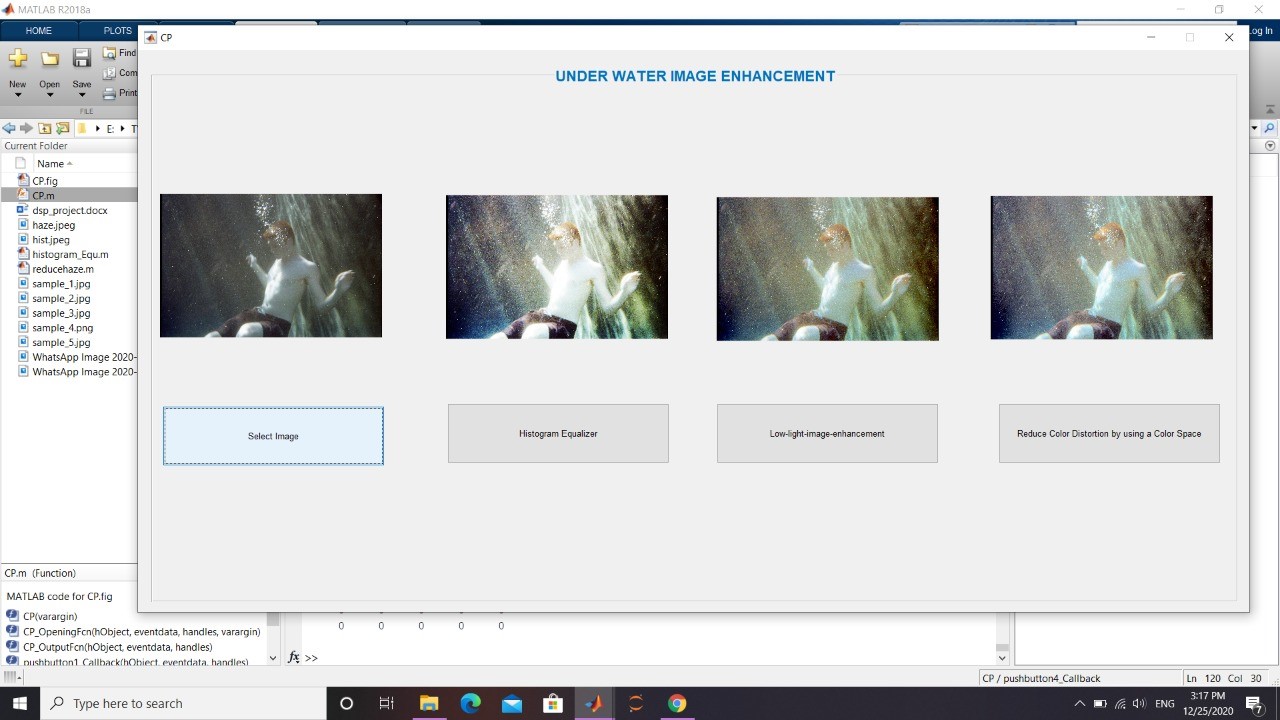Expand the Current Folder panel actions menu
Viewport: 1280px width, 720px height.
coord(1271,146)
